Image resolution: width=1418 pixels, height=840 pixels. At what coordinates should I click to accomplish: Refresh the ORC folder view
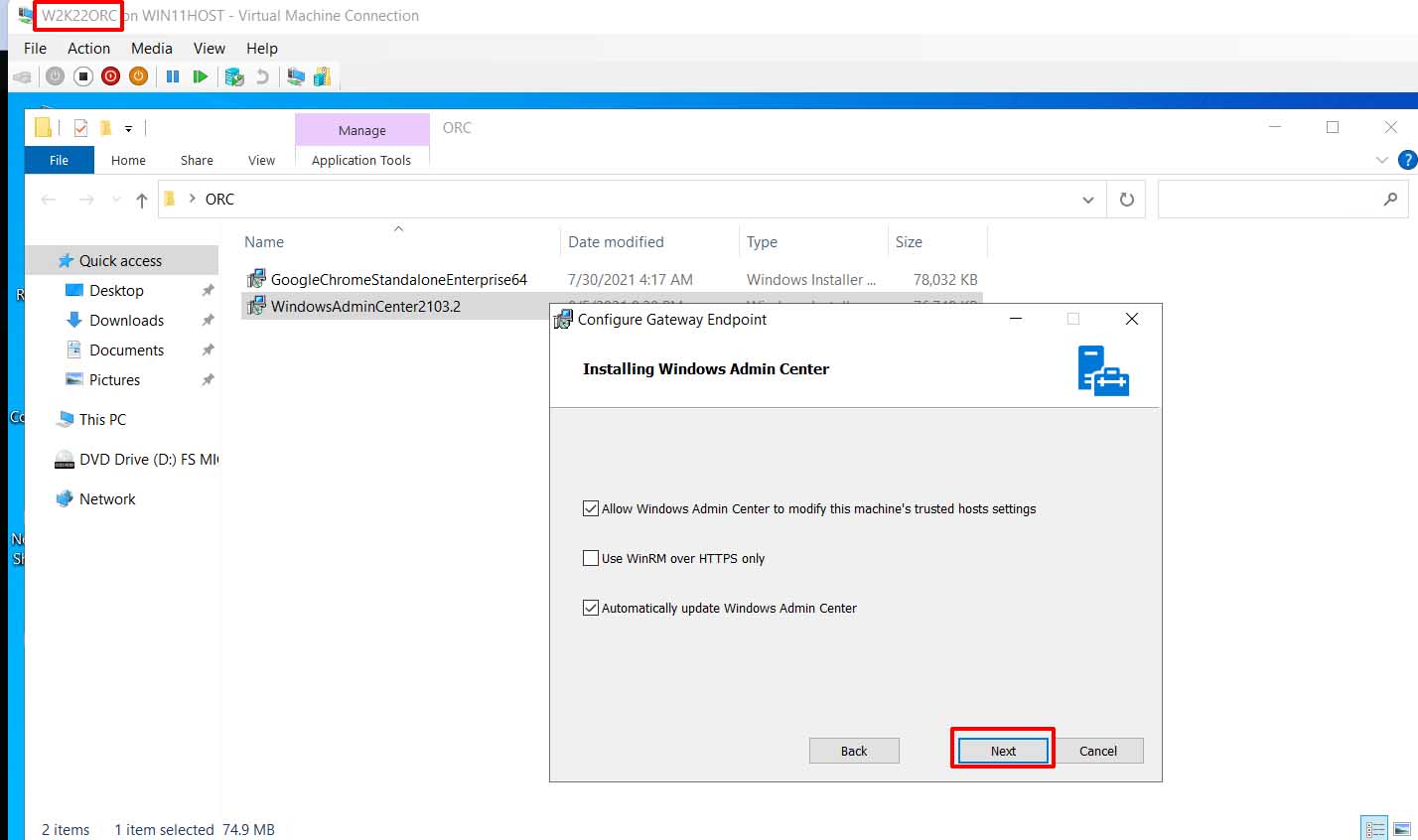pyautogui.click(x=1127, y=200)
